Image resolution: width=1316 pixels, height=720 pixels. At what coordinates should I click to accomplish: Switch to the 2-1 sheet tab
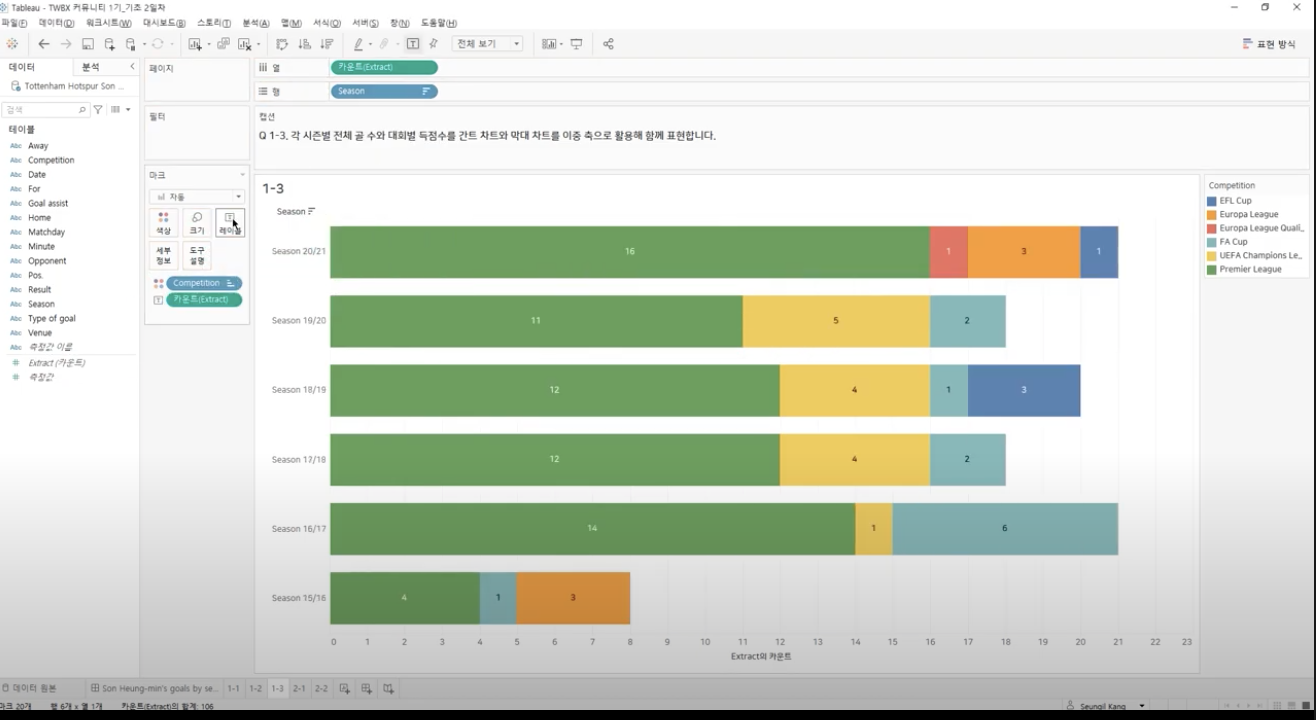299,688
